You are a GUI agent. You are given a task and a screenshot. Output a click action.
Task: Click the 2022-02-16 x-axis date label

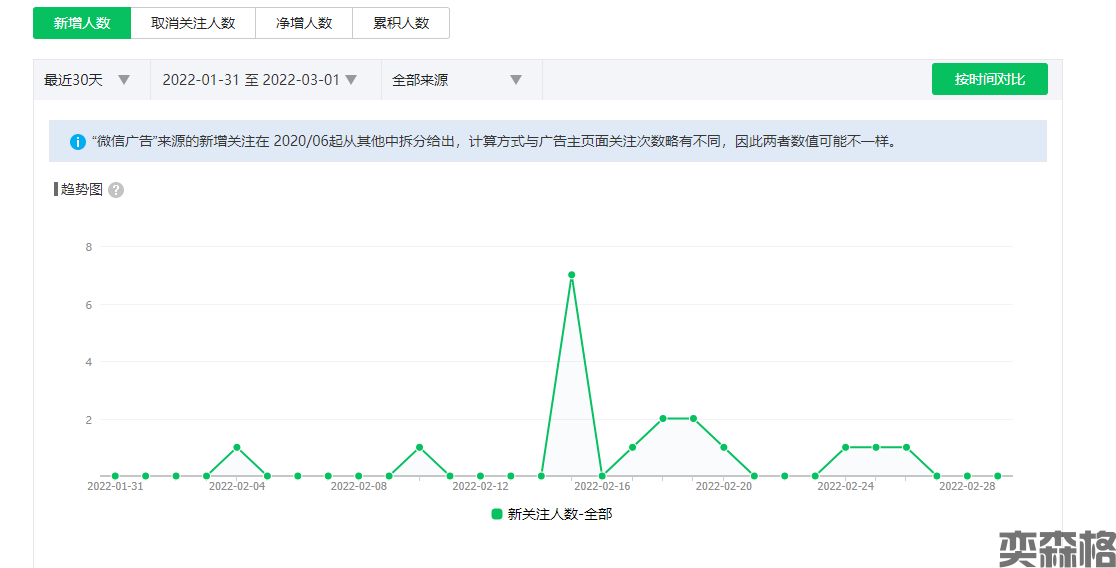pos(602,487)
